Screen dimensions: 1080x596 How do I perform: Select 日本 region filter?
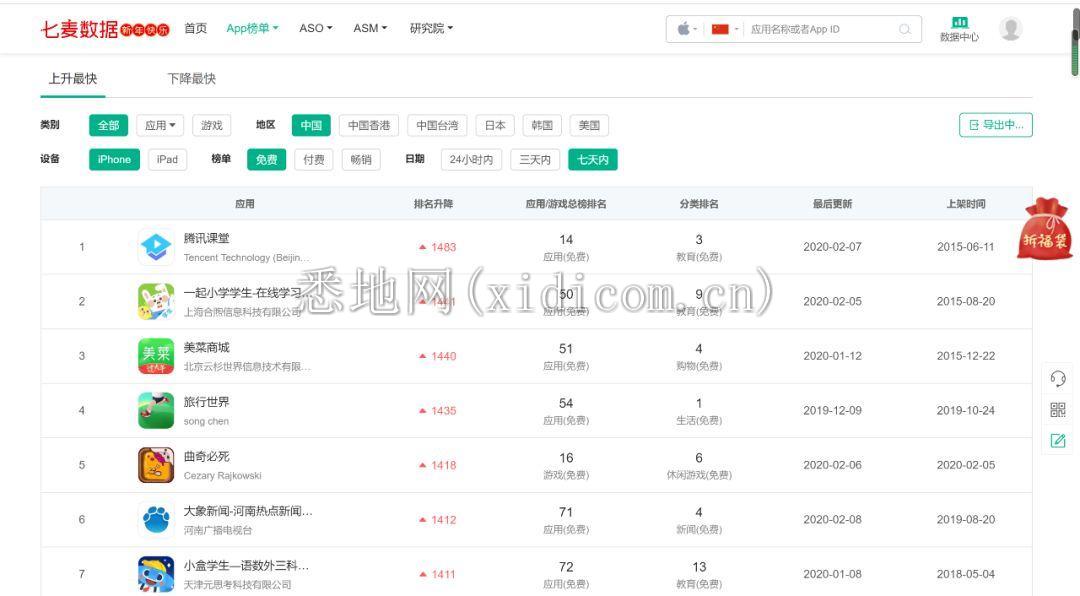pyautogui.click(x=495, y=125)
